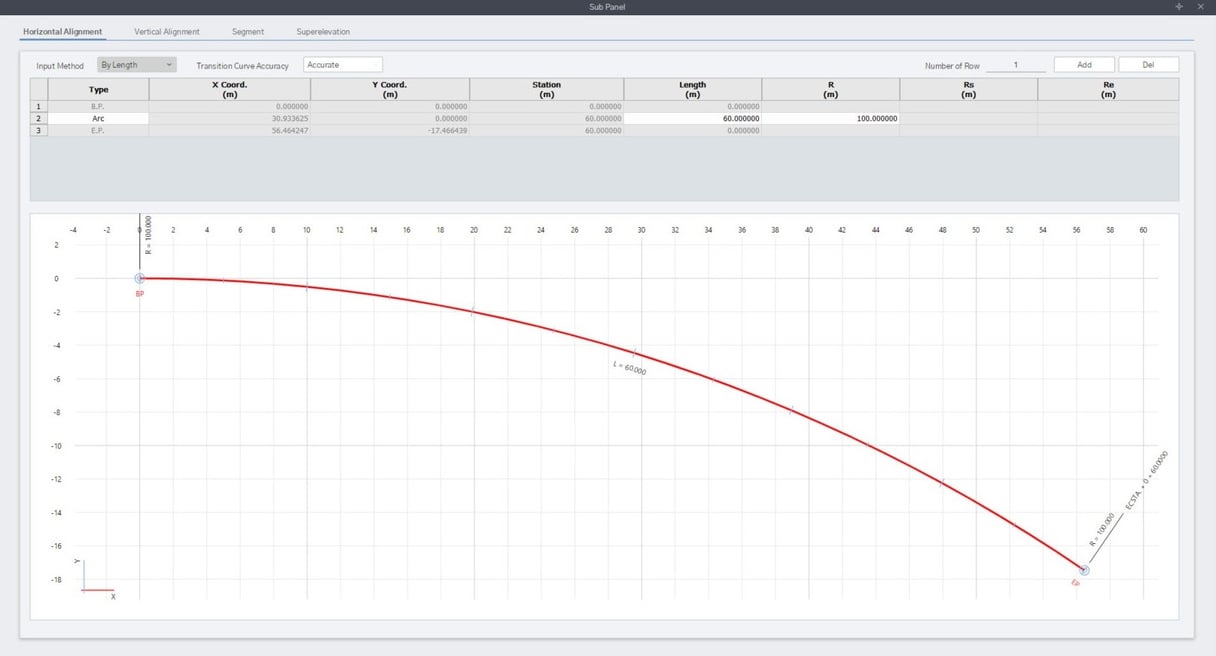Click the Rs column header
1216x656 pixels.
(968, 90)
